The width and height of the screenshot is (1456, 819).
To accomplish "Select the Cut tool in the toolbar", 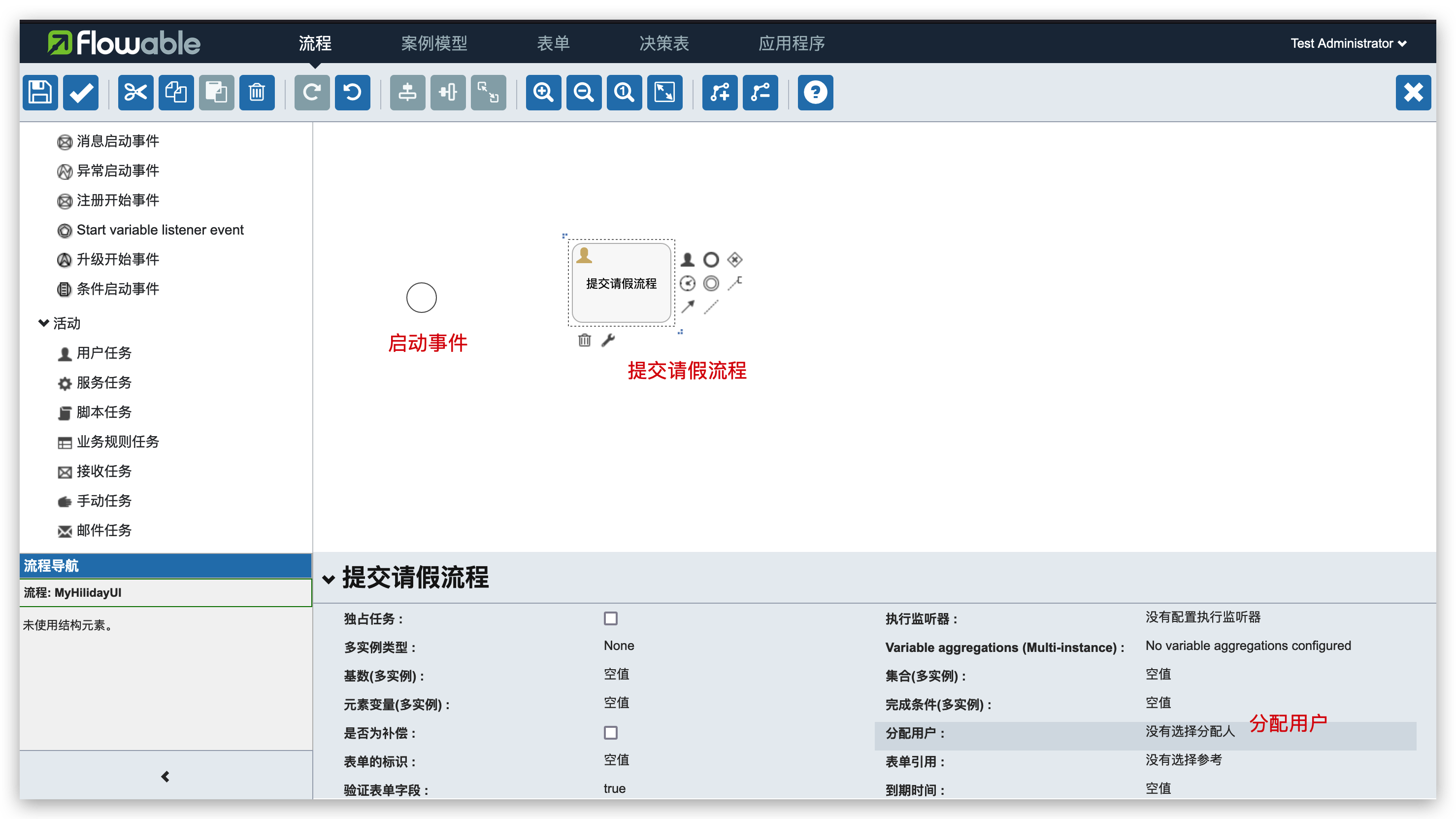I will (135, 92).
